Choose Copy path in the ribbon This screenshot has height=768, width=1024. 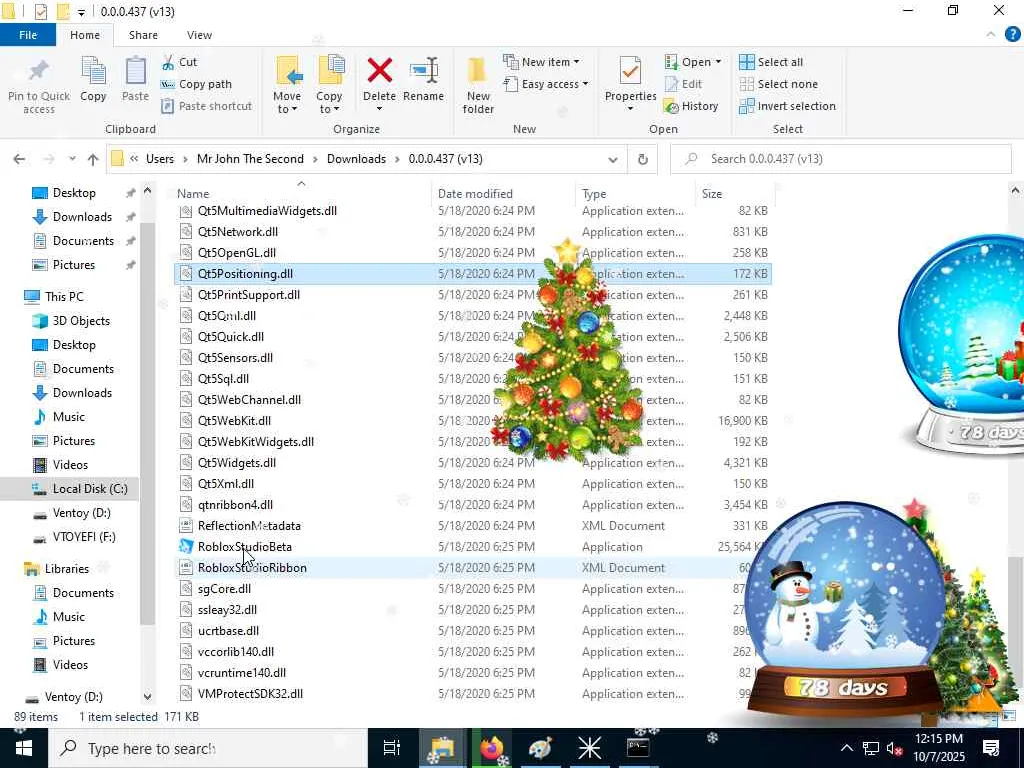(197, 84)
